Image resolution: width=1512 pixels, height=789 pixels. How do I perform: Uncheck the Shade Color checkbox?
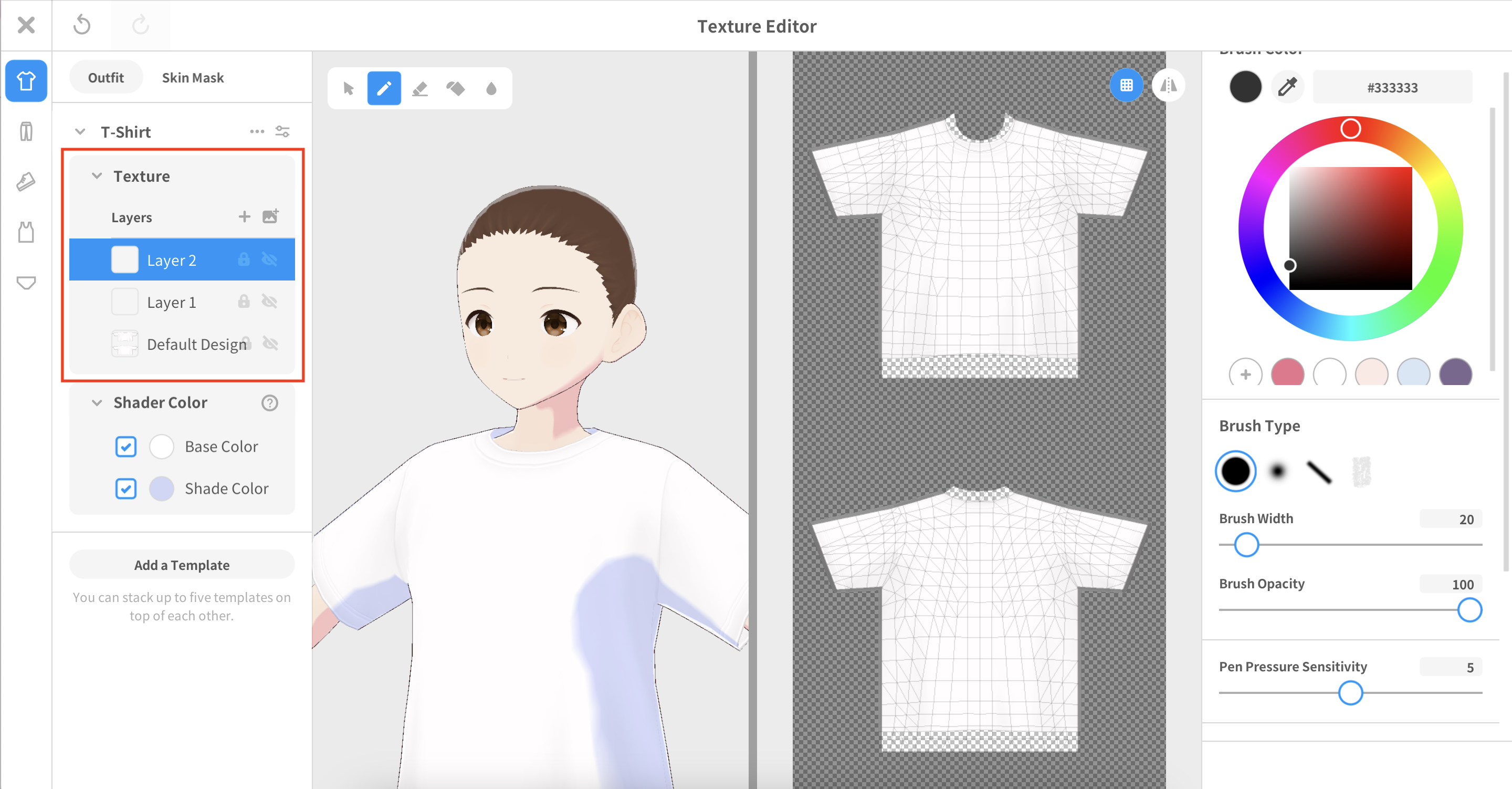125,489
